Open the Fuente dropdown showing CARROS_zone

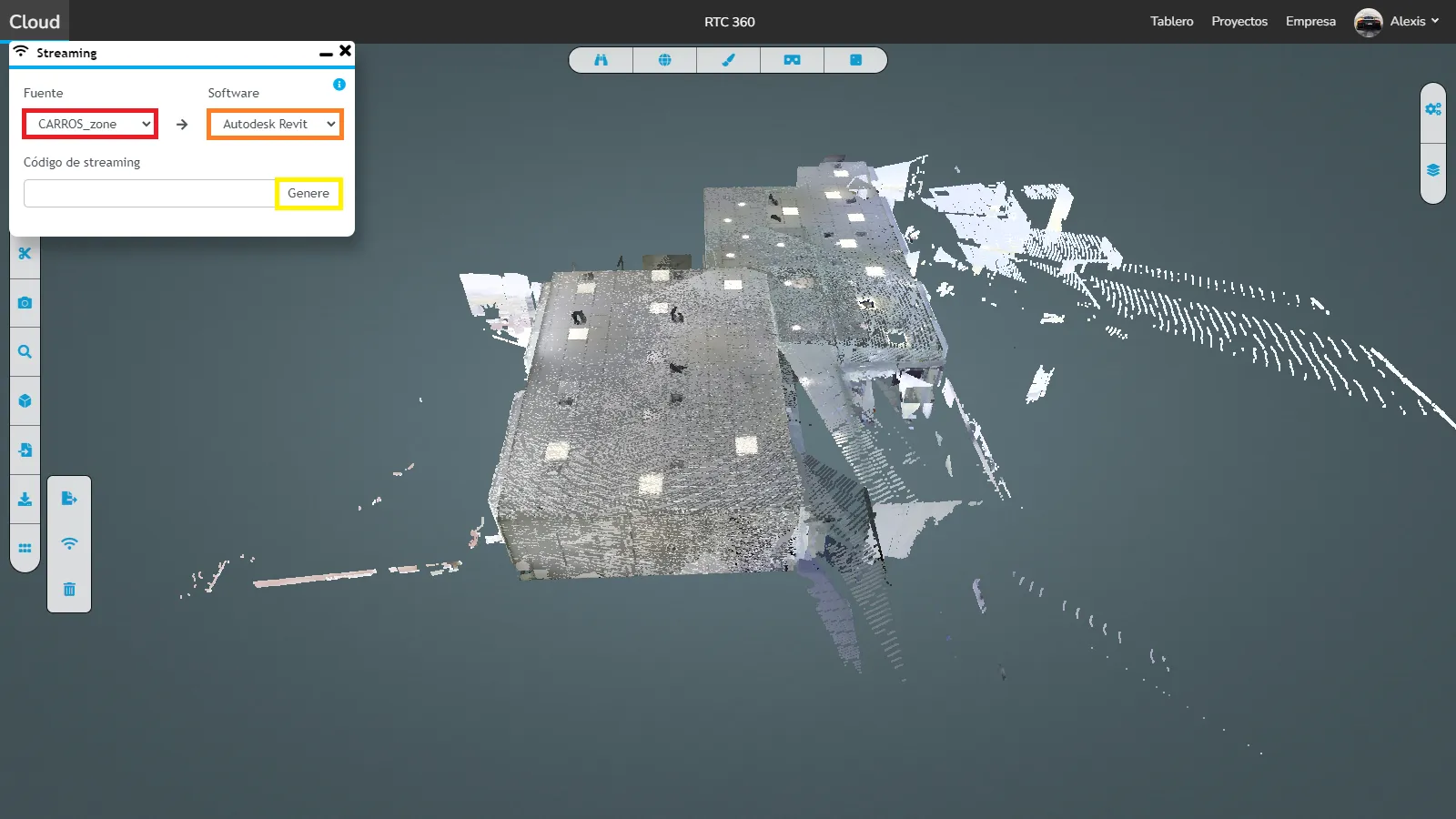(90, 124)
